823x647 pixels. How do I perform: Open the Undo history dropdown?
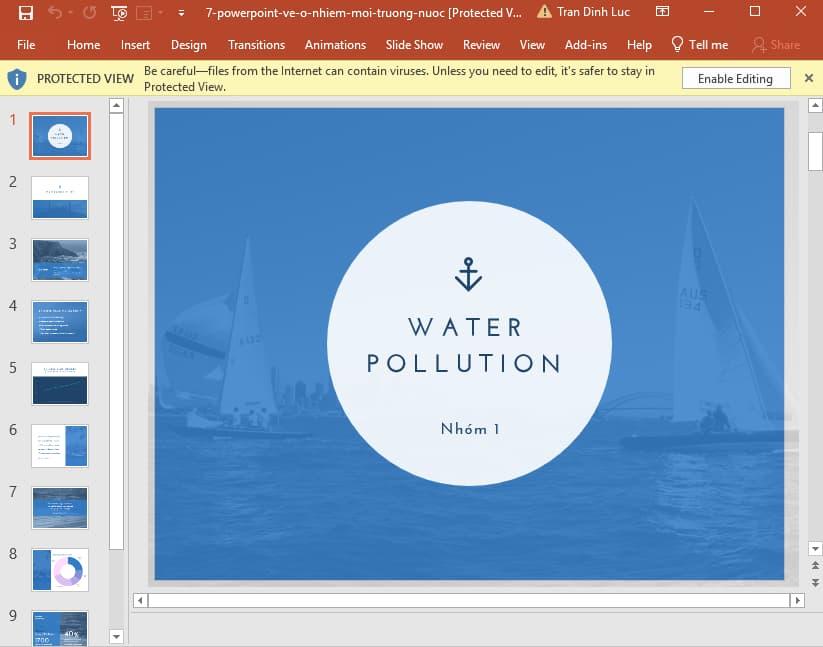click(x=70, y=13)
